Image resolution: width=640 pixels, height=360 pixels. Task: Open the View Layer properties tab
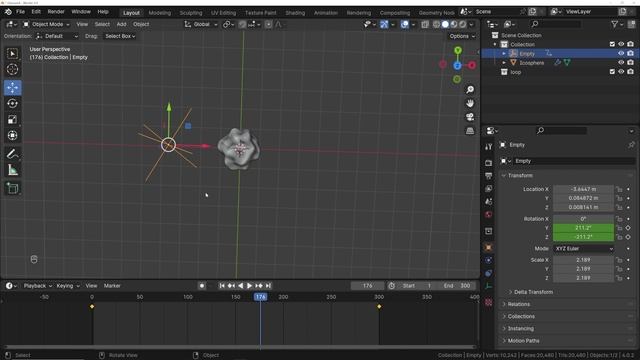[x=488, y=189]
